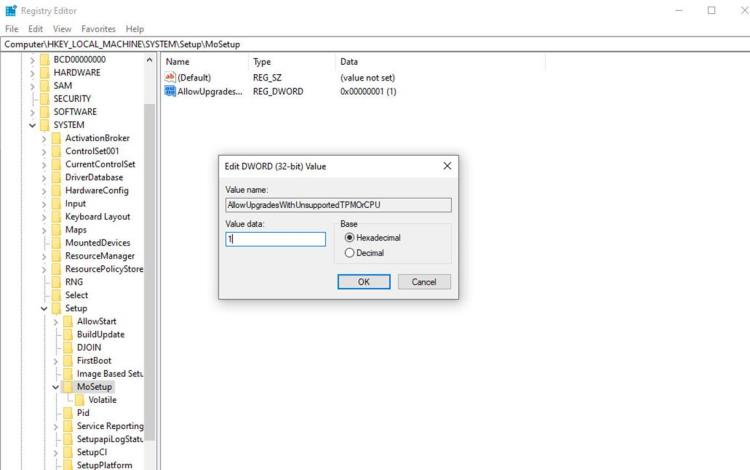Select the Hexadecimal base option

pyautogui.click(x=349, y=238)
